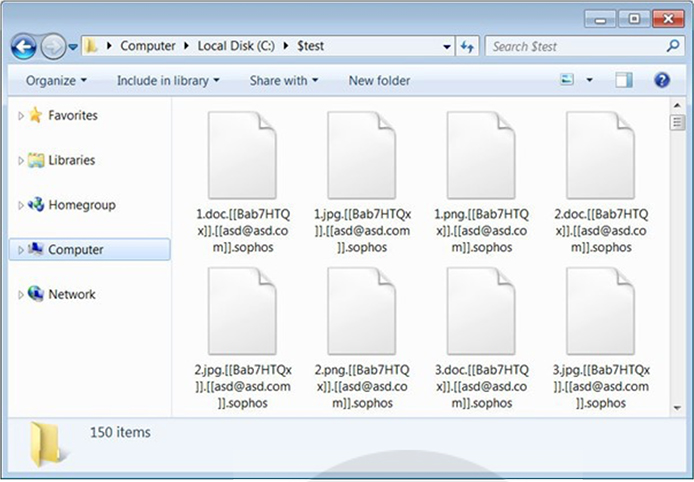Click the vertical scrollbar thumb
The width and height of the screenshot is (694, 482).
[x=677, y=122]
